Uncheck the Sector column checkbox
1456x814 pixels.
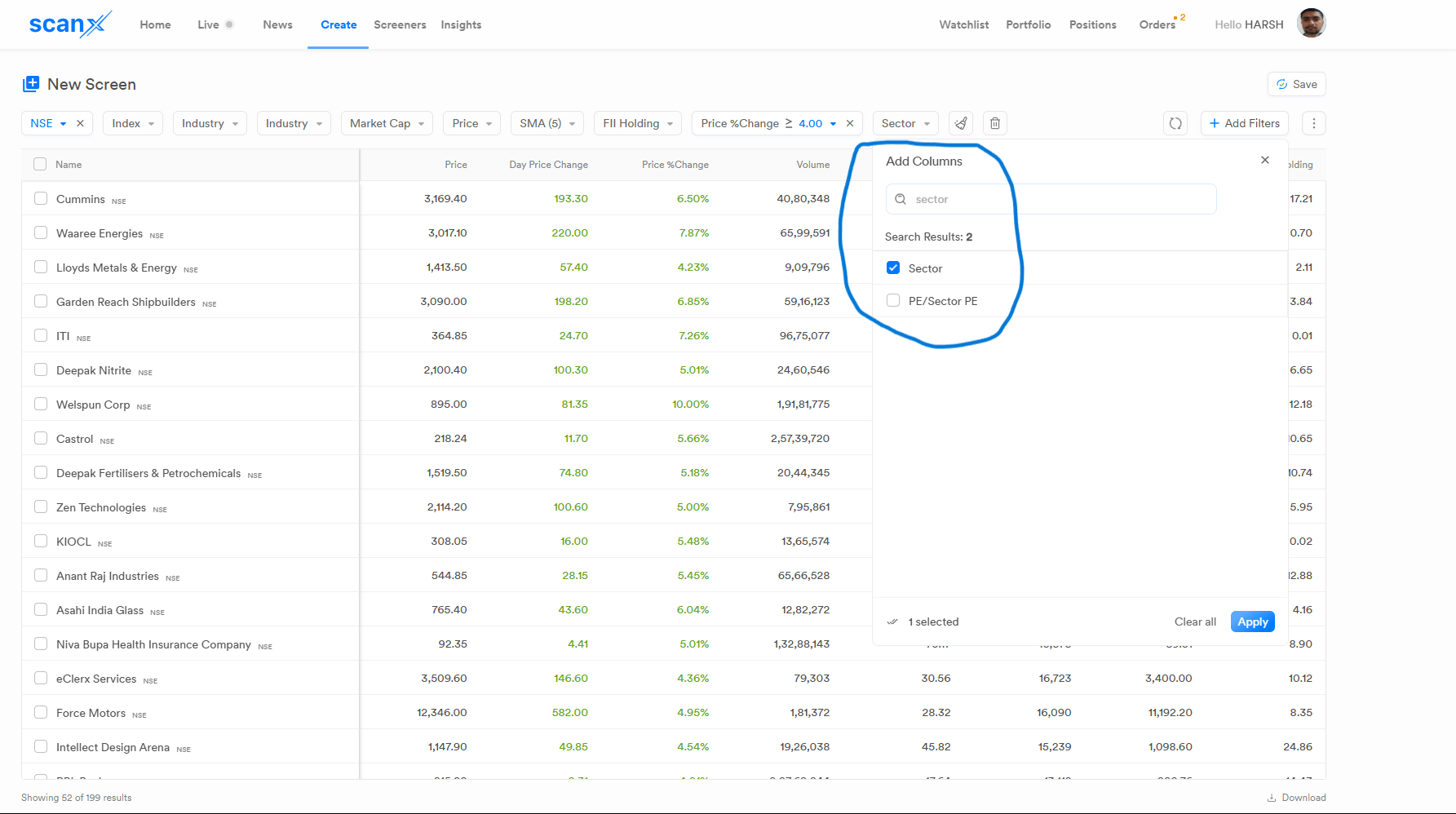pos(893,268)
